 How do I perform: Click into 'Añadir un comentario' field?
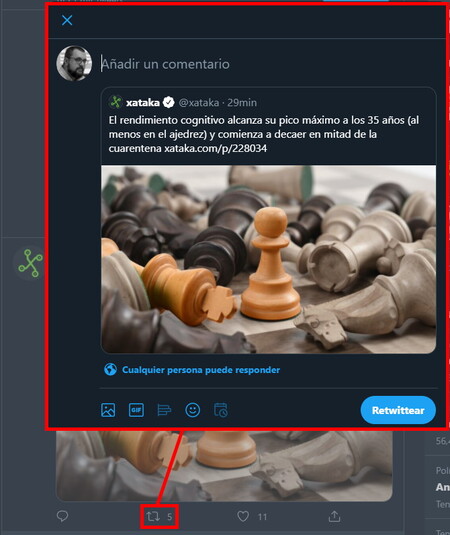point(266,64)
